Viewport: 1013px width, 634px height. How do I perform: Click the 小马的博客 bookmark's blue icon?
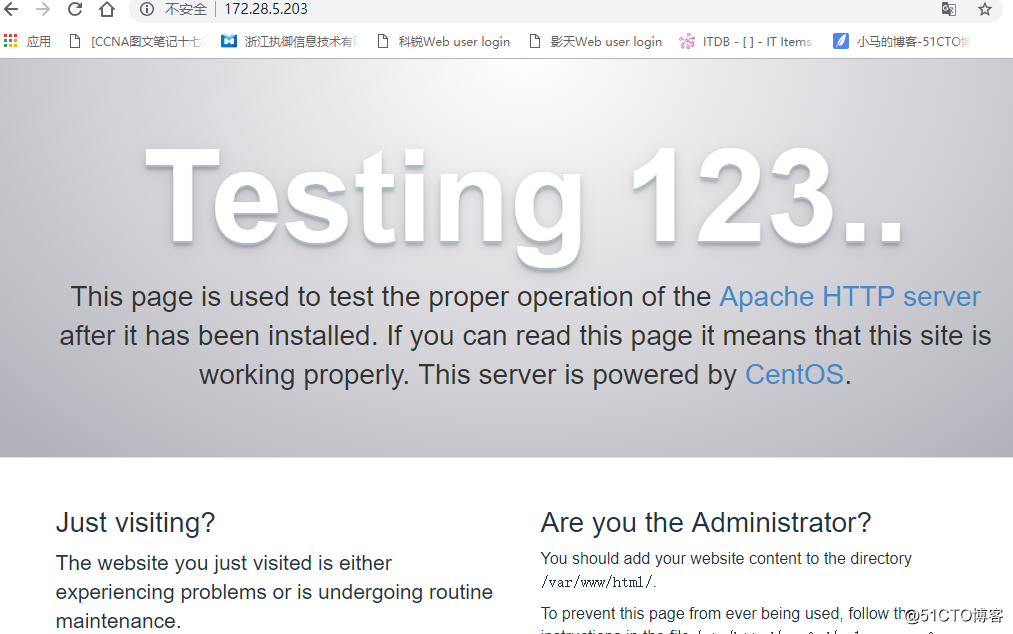coord(841,41)
